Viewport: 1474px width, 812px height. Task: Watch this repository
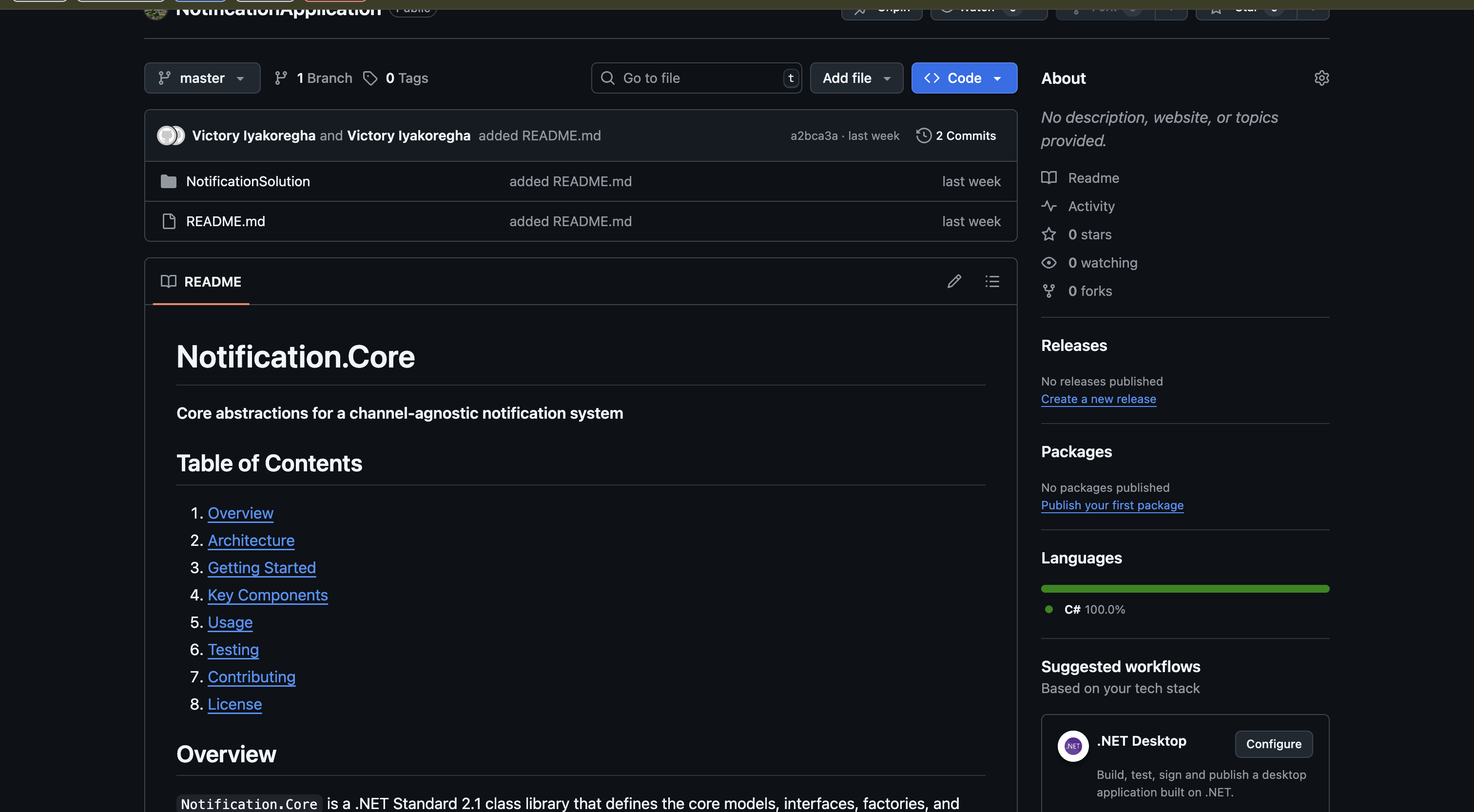pyautogui.click(x=988, y=9)
